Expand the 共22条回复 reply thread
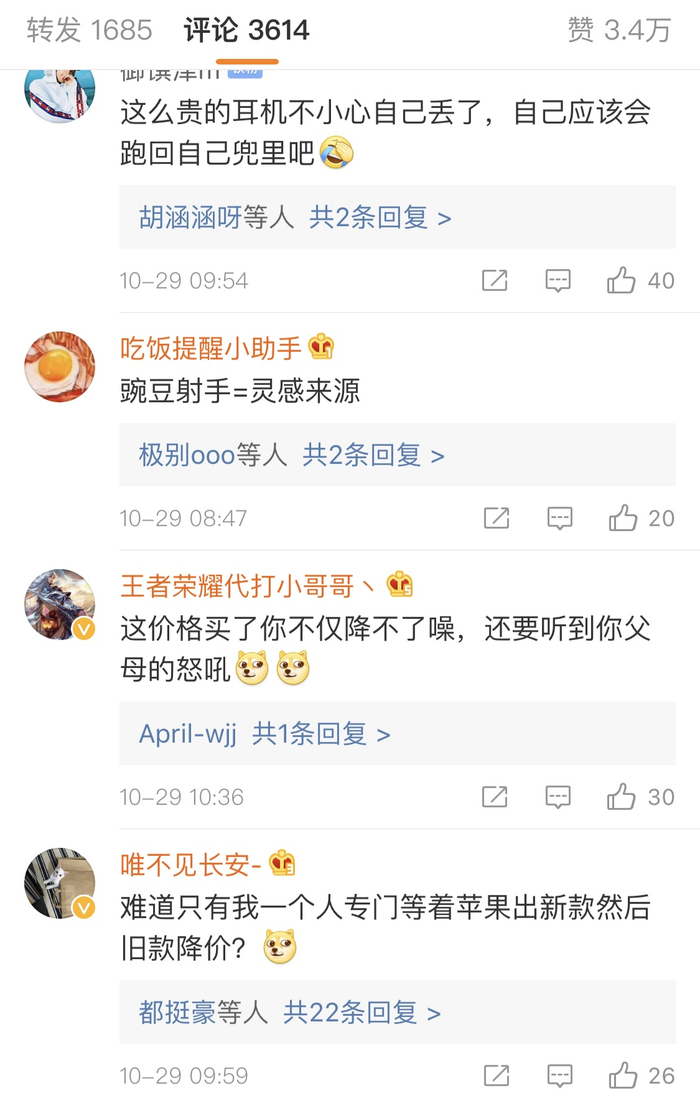The height and width of the screenshot is (1104, 700). [361, 1013]
